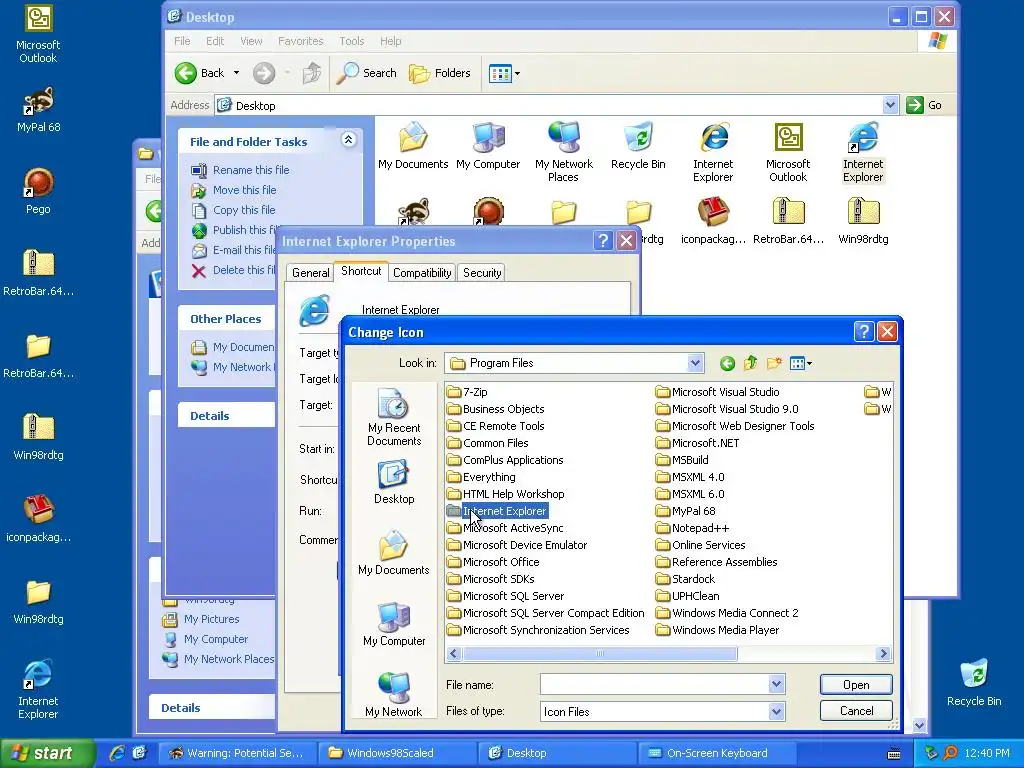Select the Shortcut tab
This screenshot has width=1024, height=768.
(361, 271)
